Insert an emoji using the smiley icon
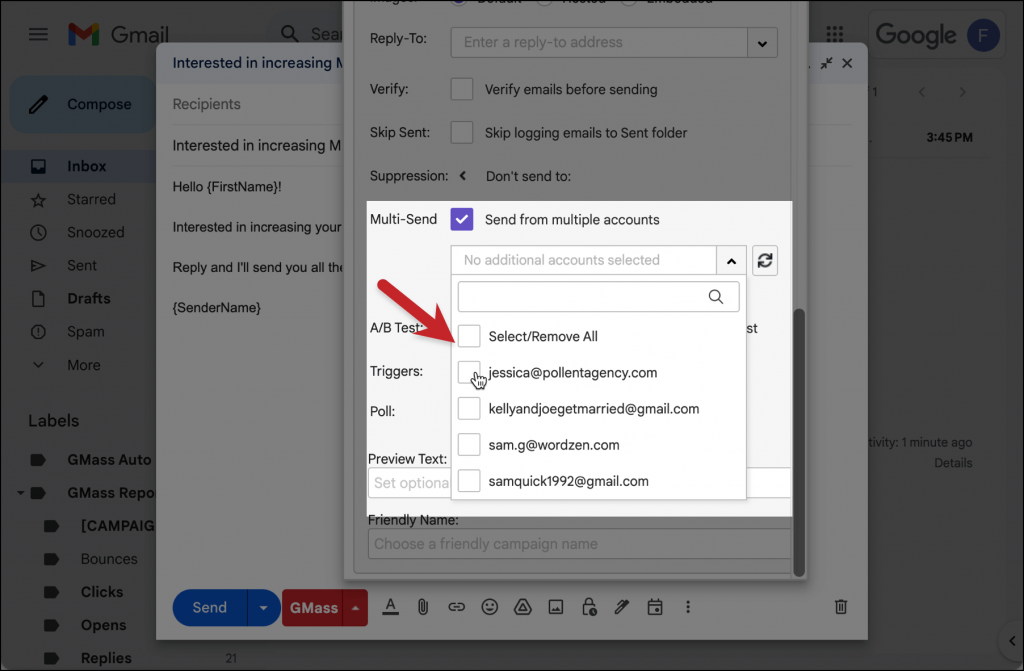The height and width of the screenshot is (671, 1024). click(x=489, y=607)
